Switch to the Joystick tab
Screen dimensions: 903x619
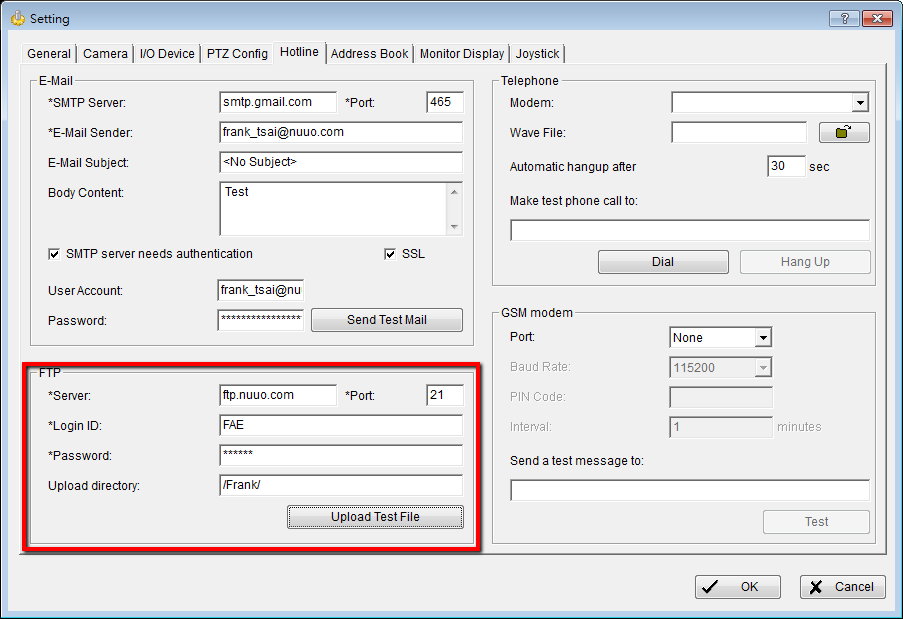[x=538, y=54]
